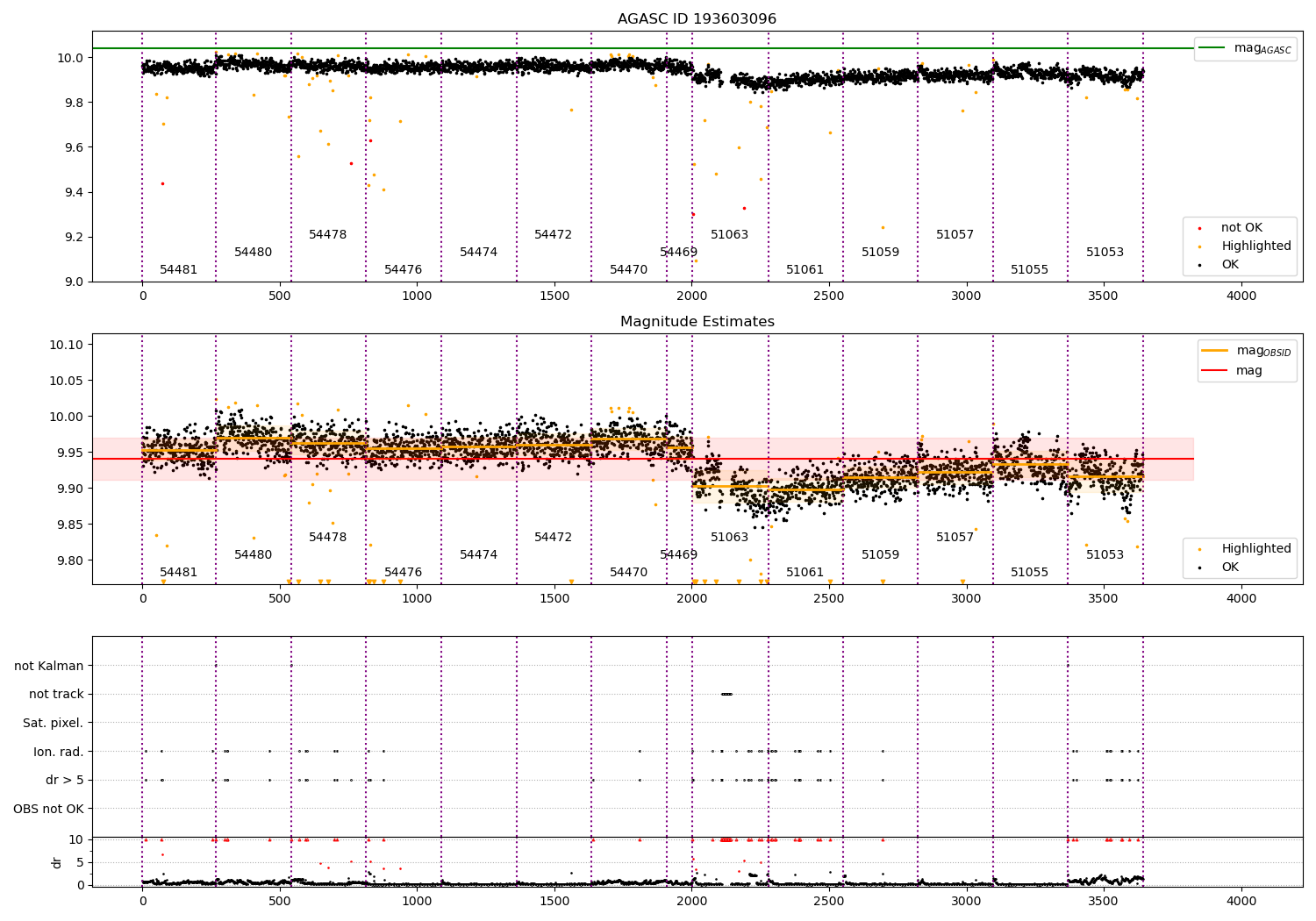Select 'Highlighted' legend entry in middle plot
The height and width of the screenshot is (921, 1316).
[1246, 549]
